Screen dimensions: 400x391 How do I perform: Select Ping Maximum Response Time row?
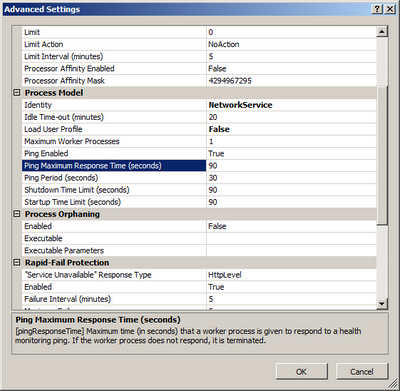pos(114,166)
